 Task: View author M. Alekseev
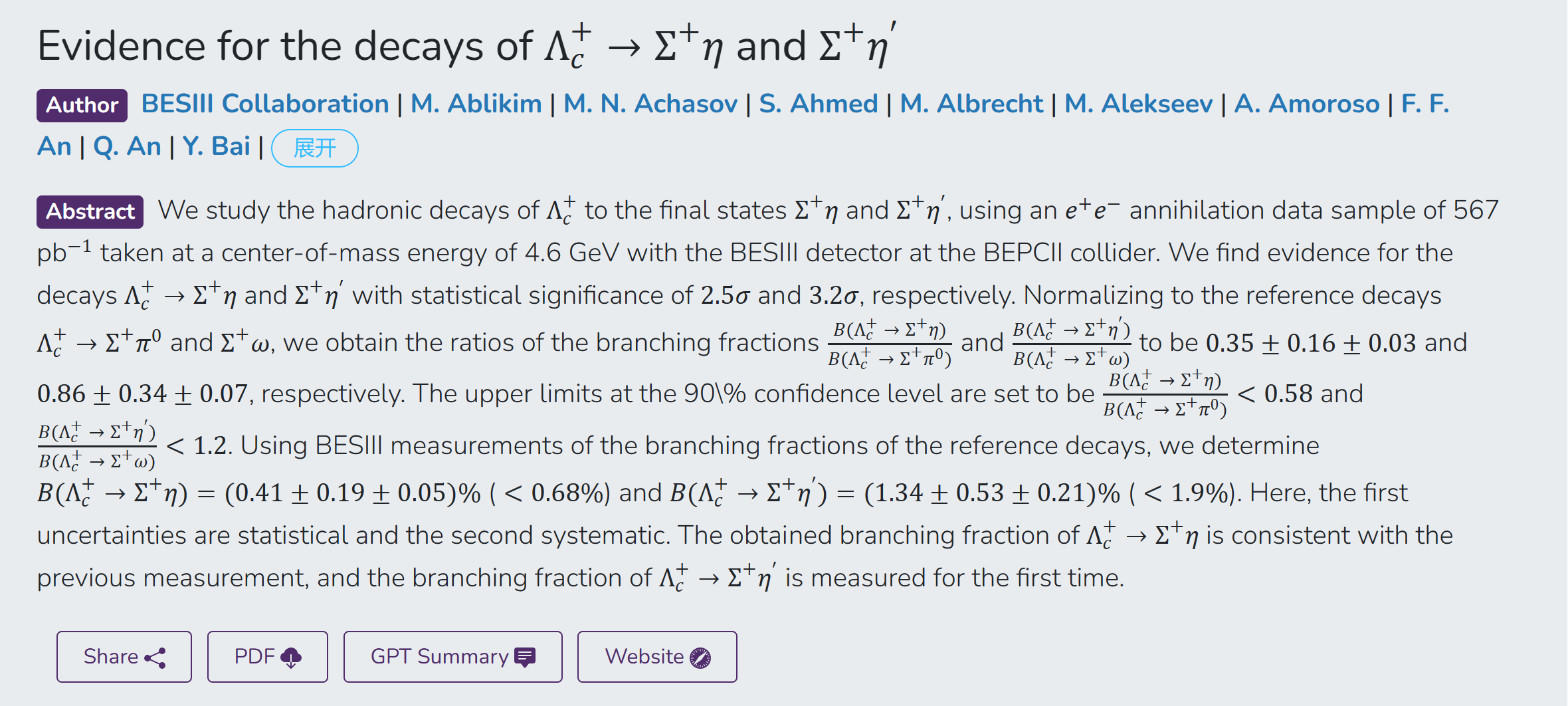[x=1139, y=104]
